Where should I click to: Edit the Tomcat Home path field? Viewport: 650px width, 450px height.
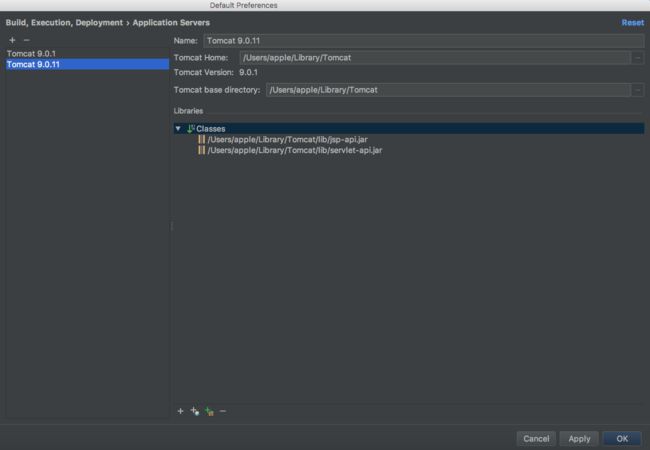(x=435, y=58)
